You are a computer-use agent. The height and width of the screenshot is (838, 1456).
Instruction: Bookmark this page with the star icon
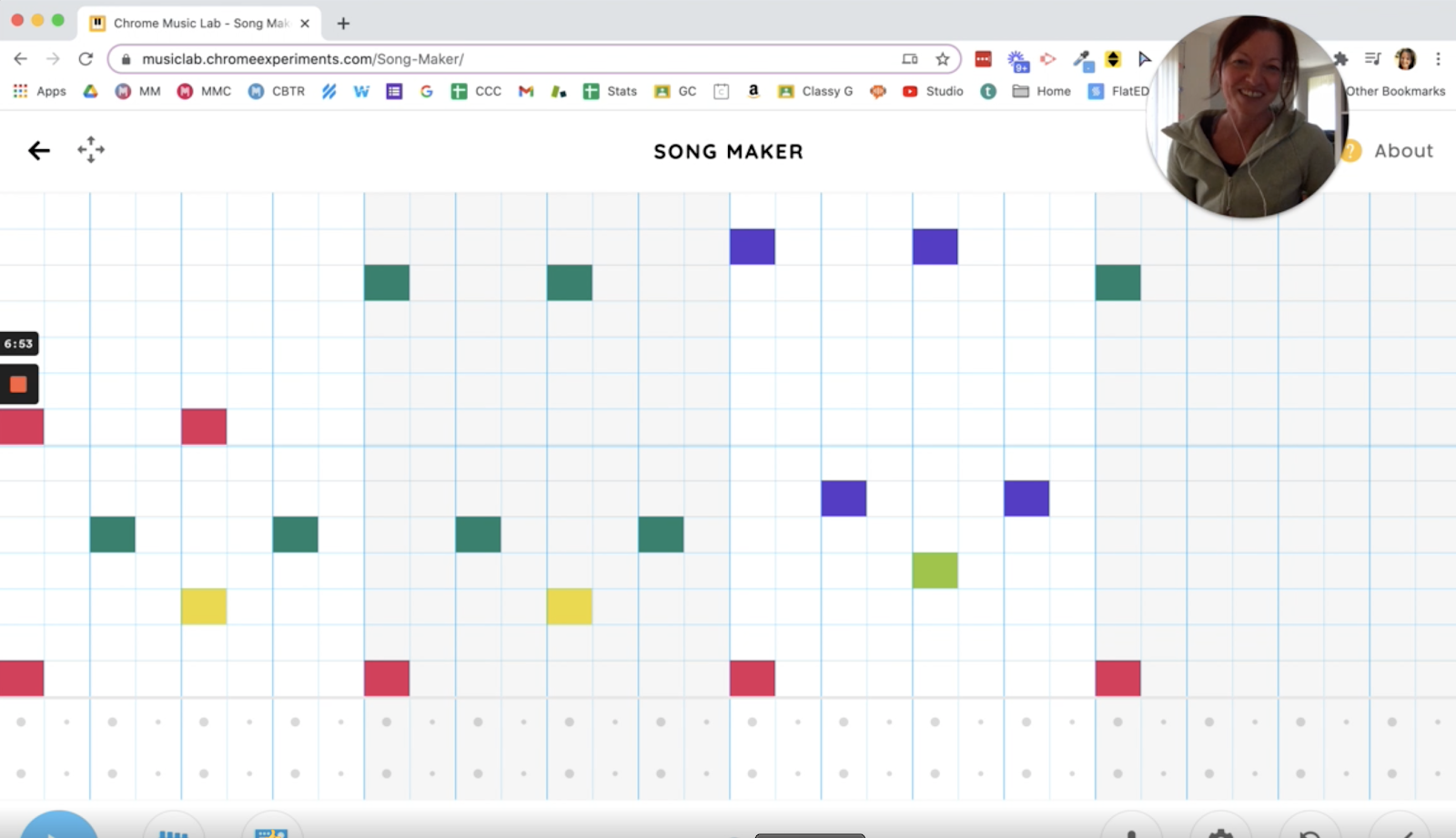tap(943, 59)
